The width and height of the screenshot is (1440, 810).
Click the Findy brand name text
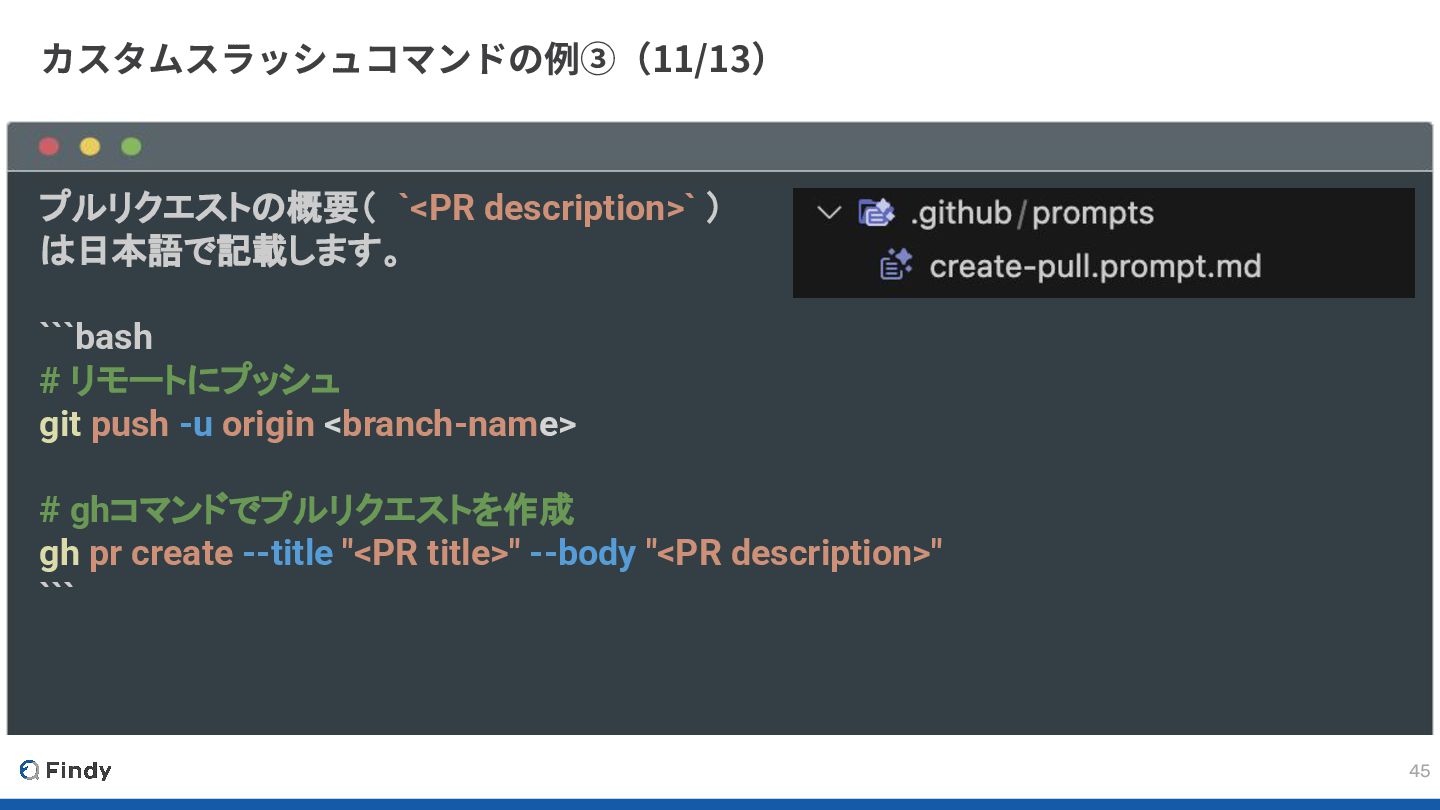[79, 770]
